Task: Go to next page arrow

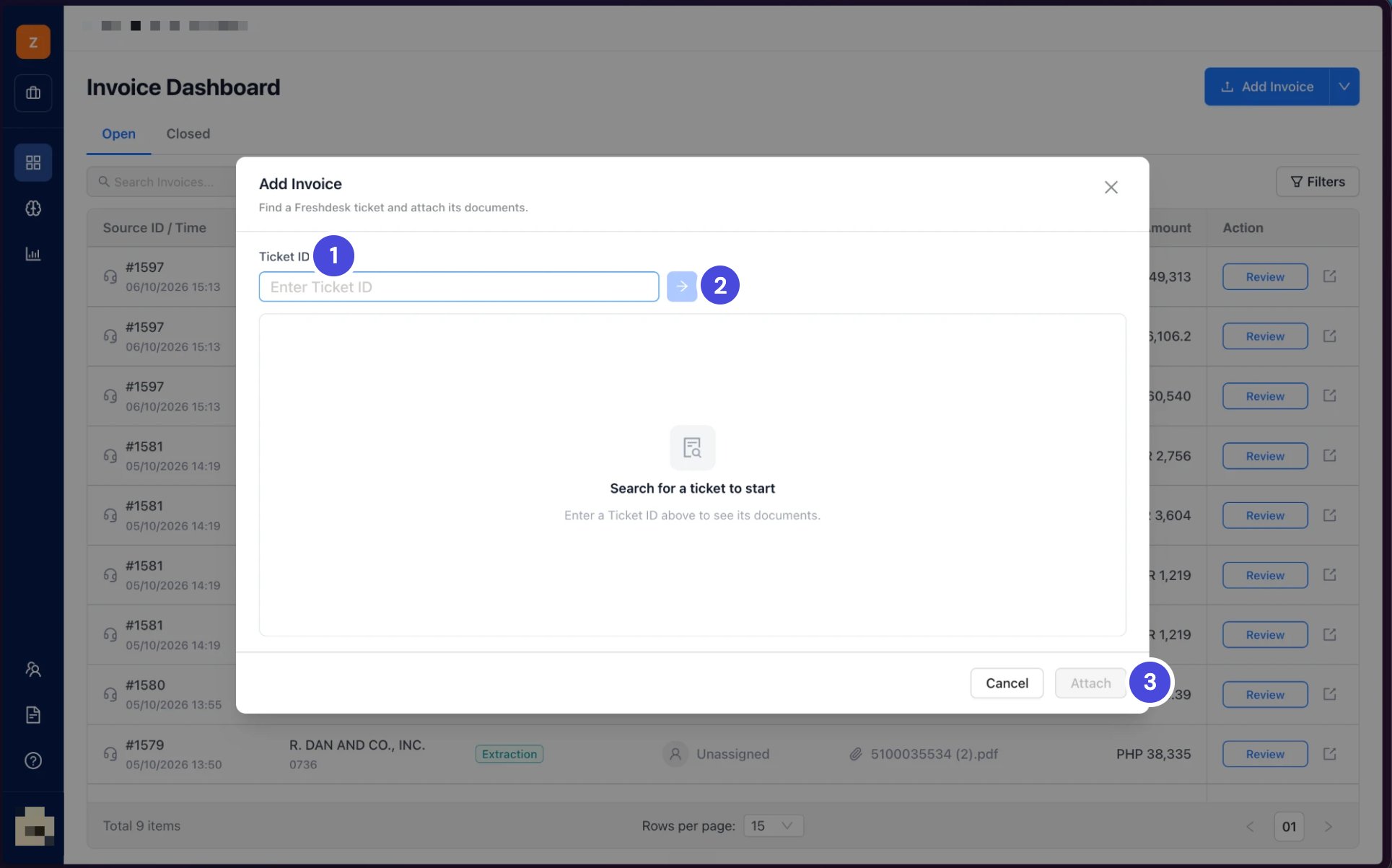Action: (x=1328, y=827)
